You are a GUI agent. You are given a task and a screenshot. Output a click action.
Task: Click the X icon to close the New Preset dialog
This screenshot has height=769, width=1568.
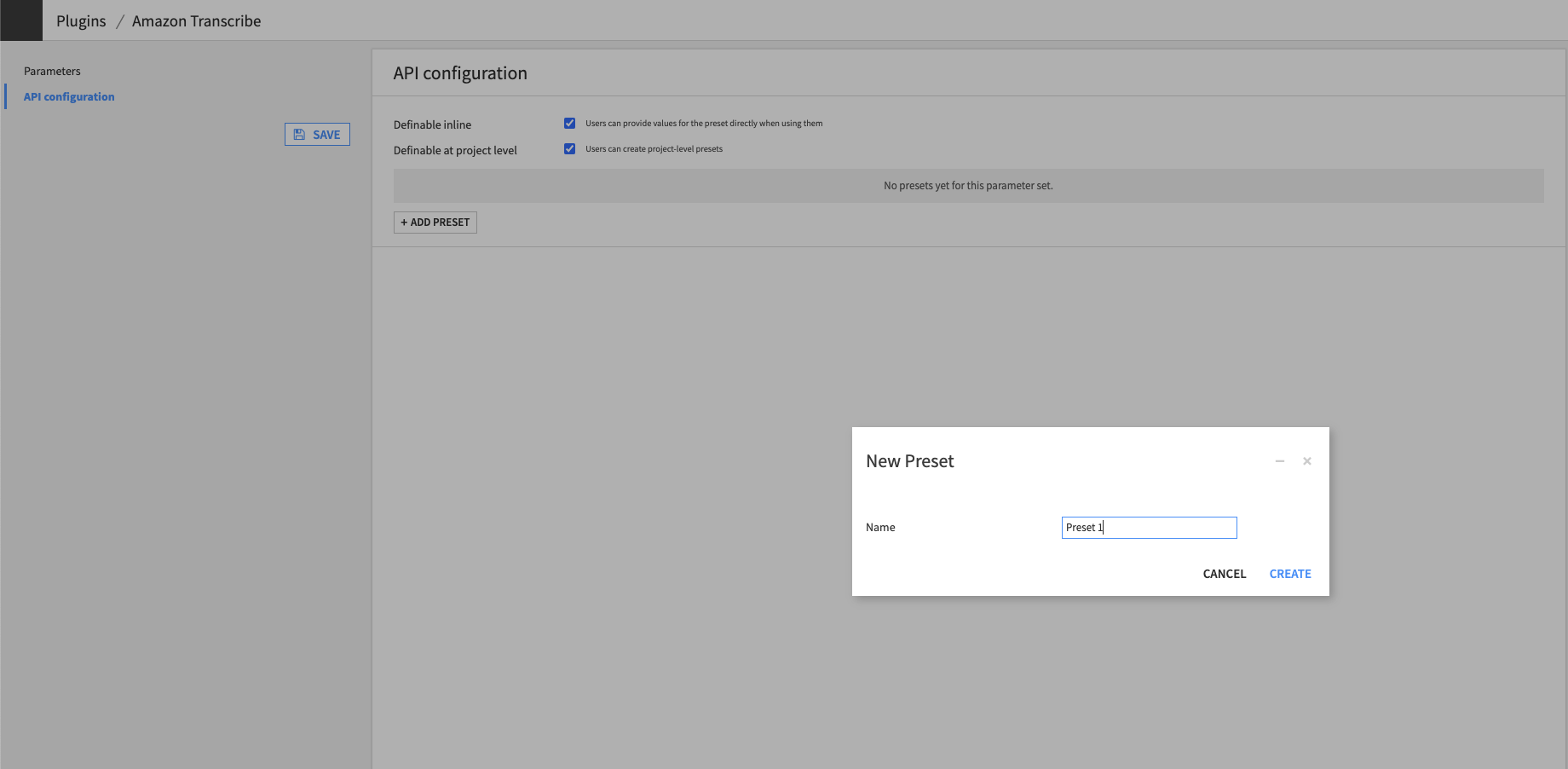point(1306,461)
